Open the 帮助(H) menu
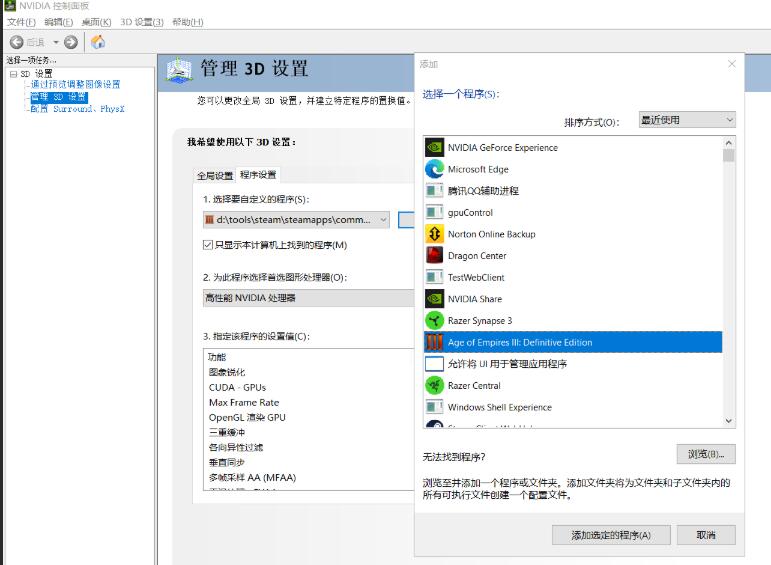Viewport: 771px width, 565px height. tap(187, 22)
